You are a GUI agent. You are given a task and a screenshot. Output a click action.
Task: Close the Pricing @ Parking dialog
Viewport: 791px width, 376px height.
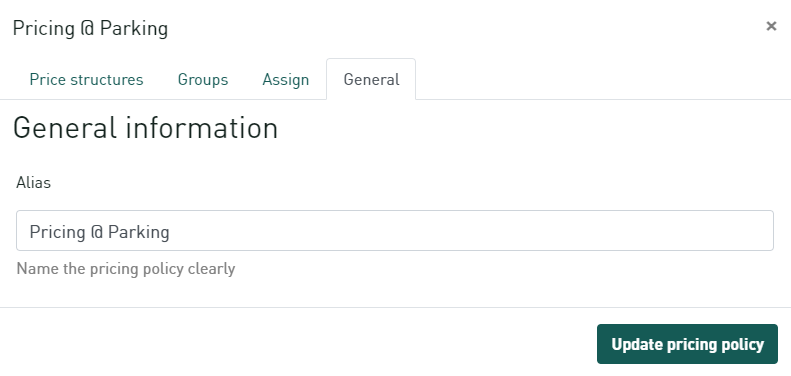click(771, 26)
